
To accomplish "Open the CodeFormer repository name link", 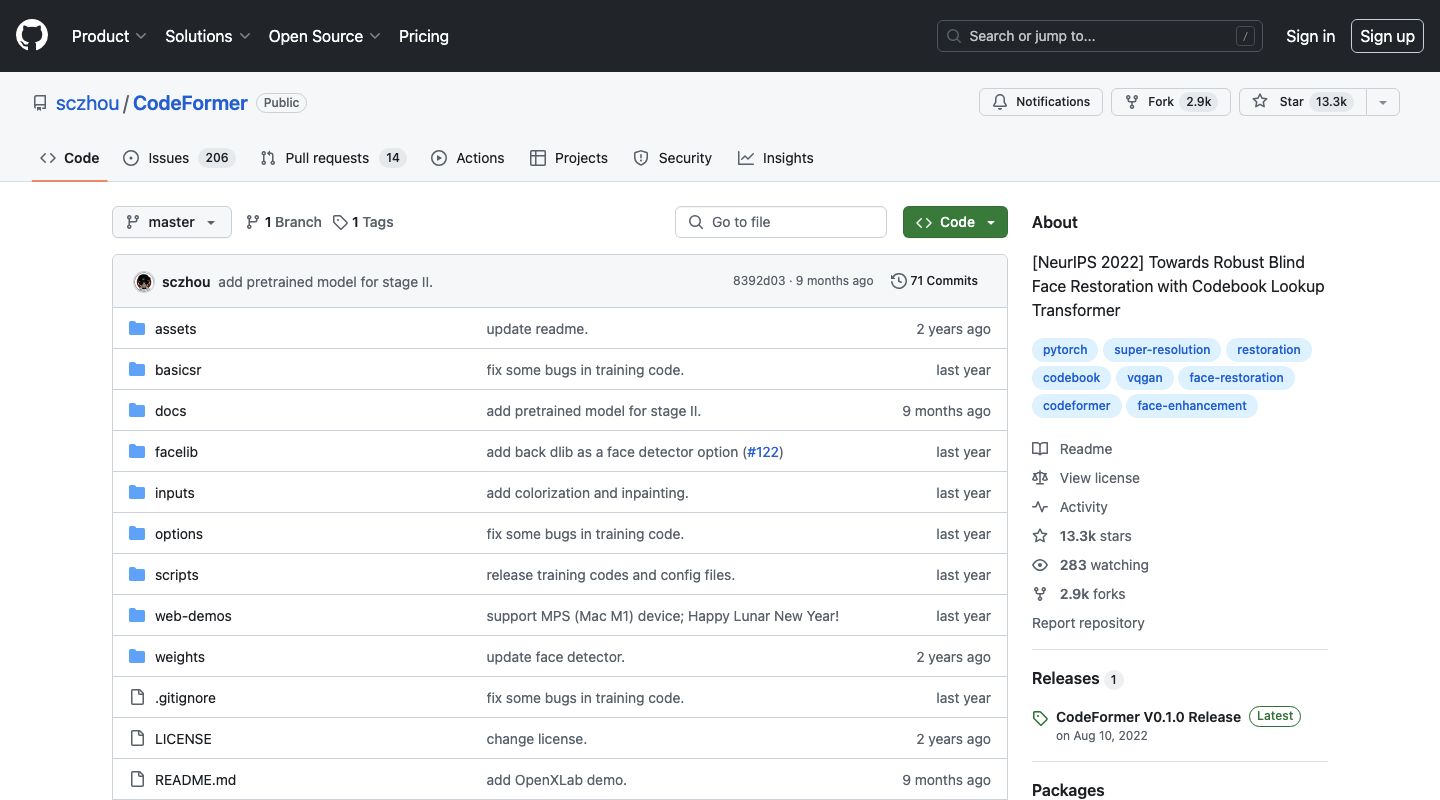I will click(190, 103).
